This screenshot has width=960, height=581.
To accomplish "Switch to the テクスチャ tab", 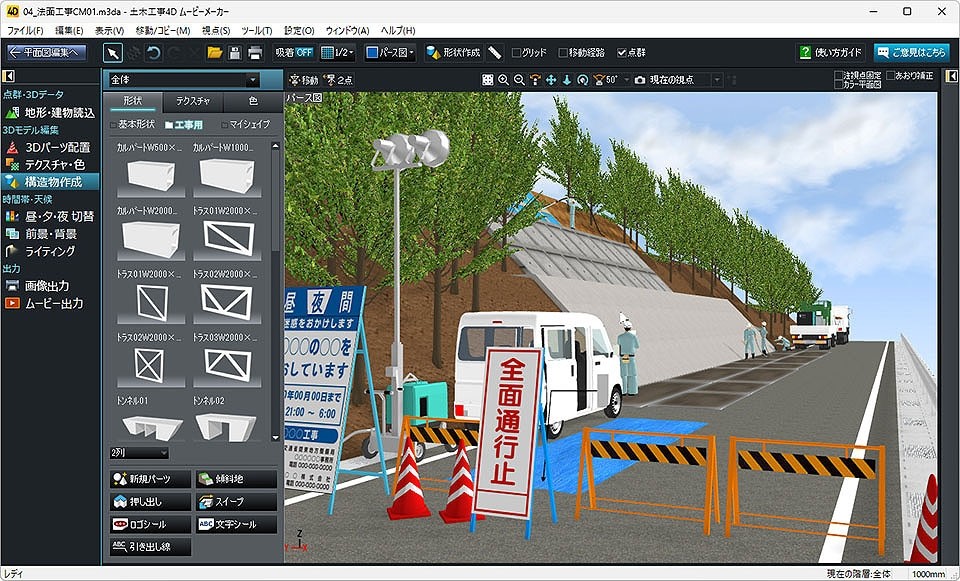I will (192, 101).
